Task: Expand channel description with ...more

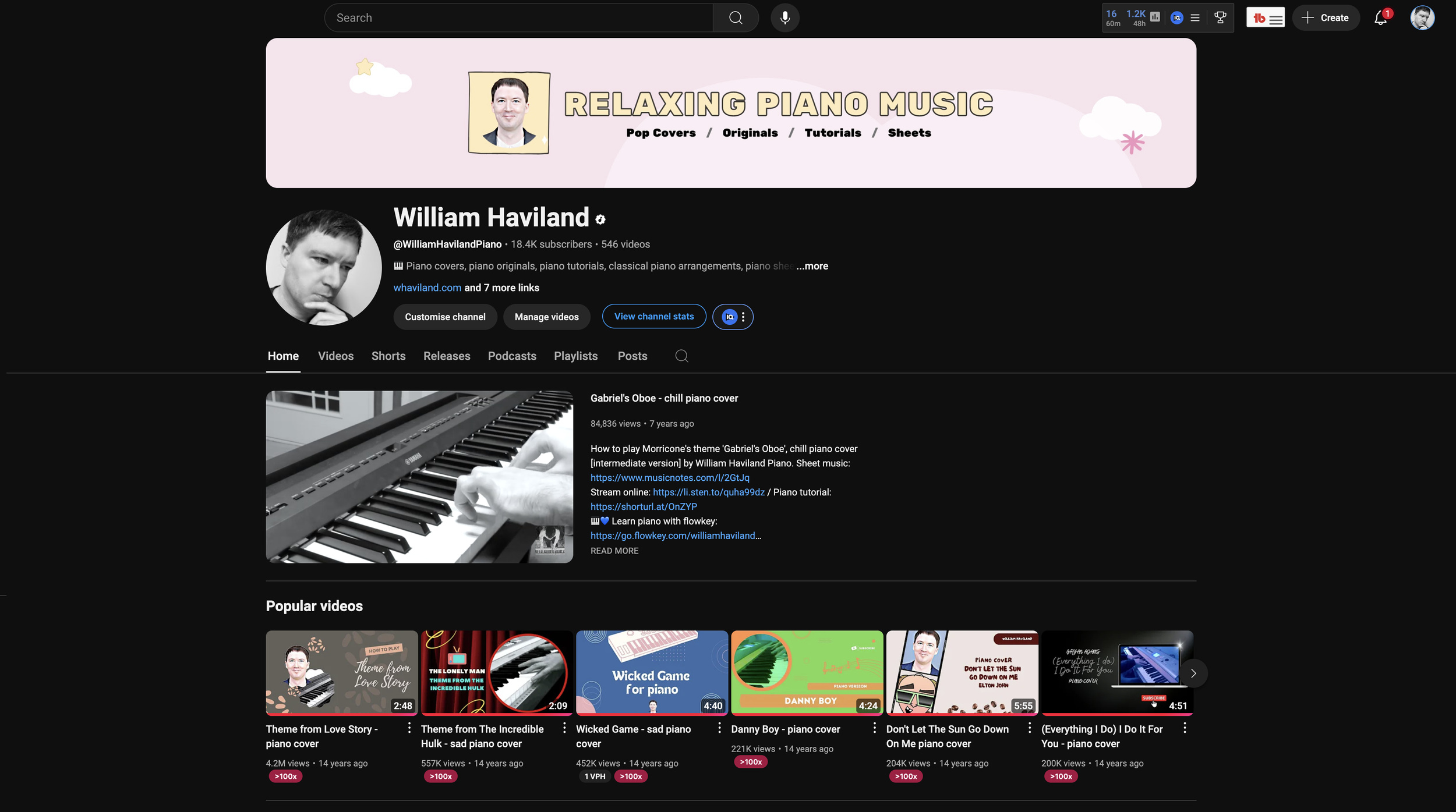Action: tap(812, 266)
